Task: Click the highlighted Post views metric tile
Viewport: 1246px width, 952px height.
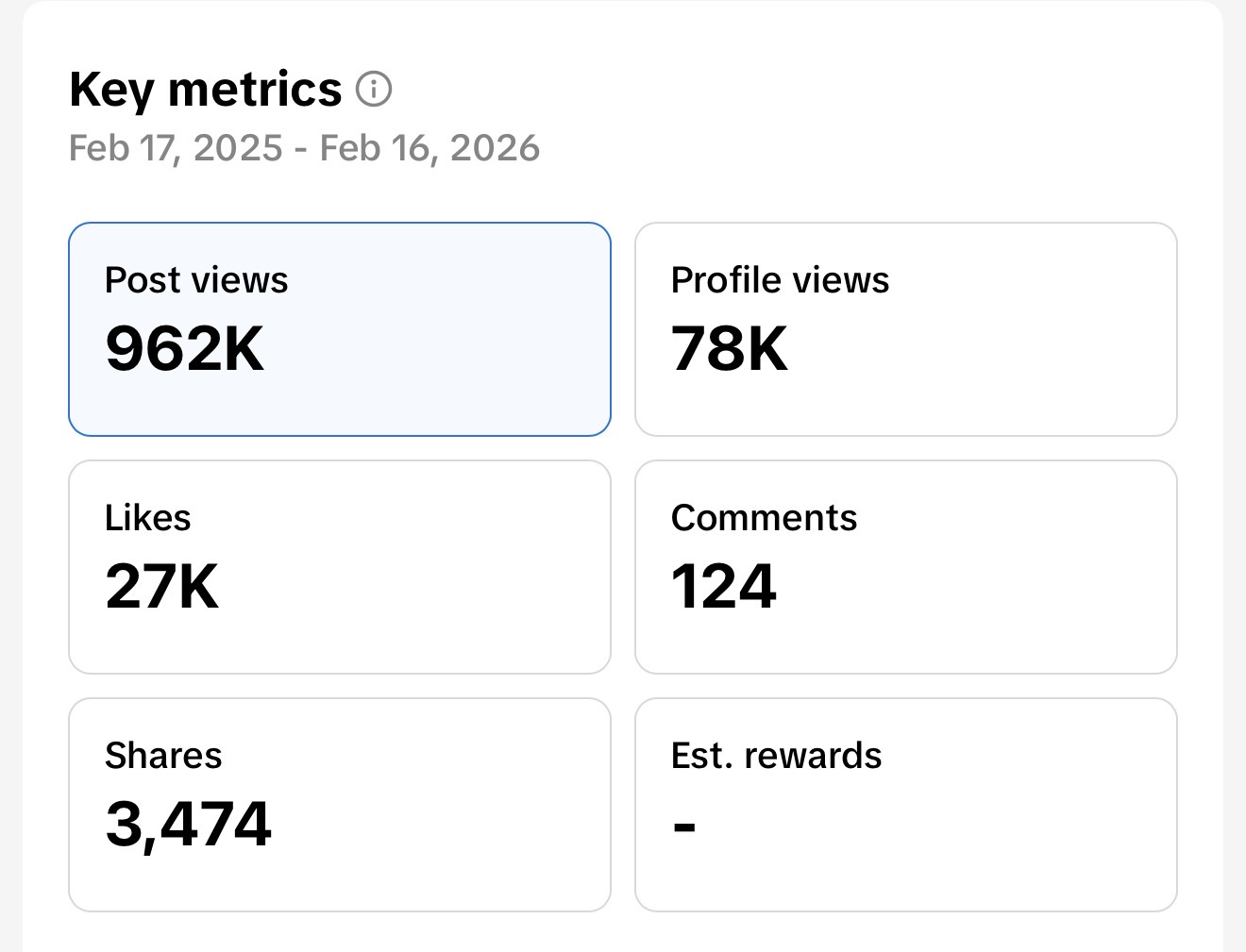Action: click(x=339, y=329)
